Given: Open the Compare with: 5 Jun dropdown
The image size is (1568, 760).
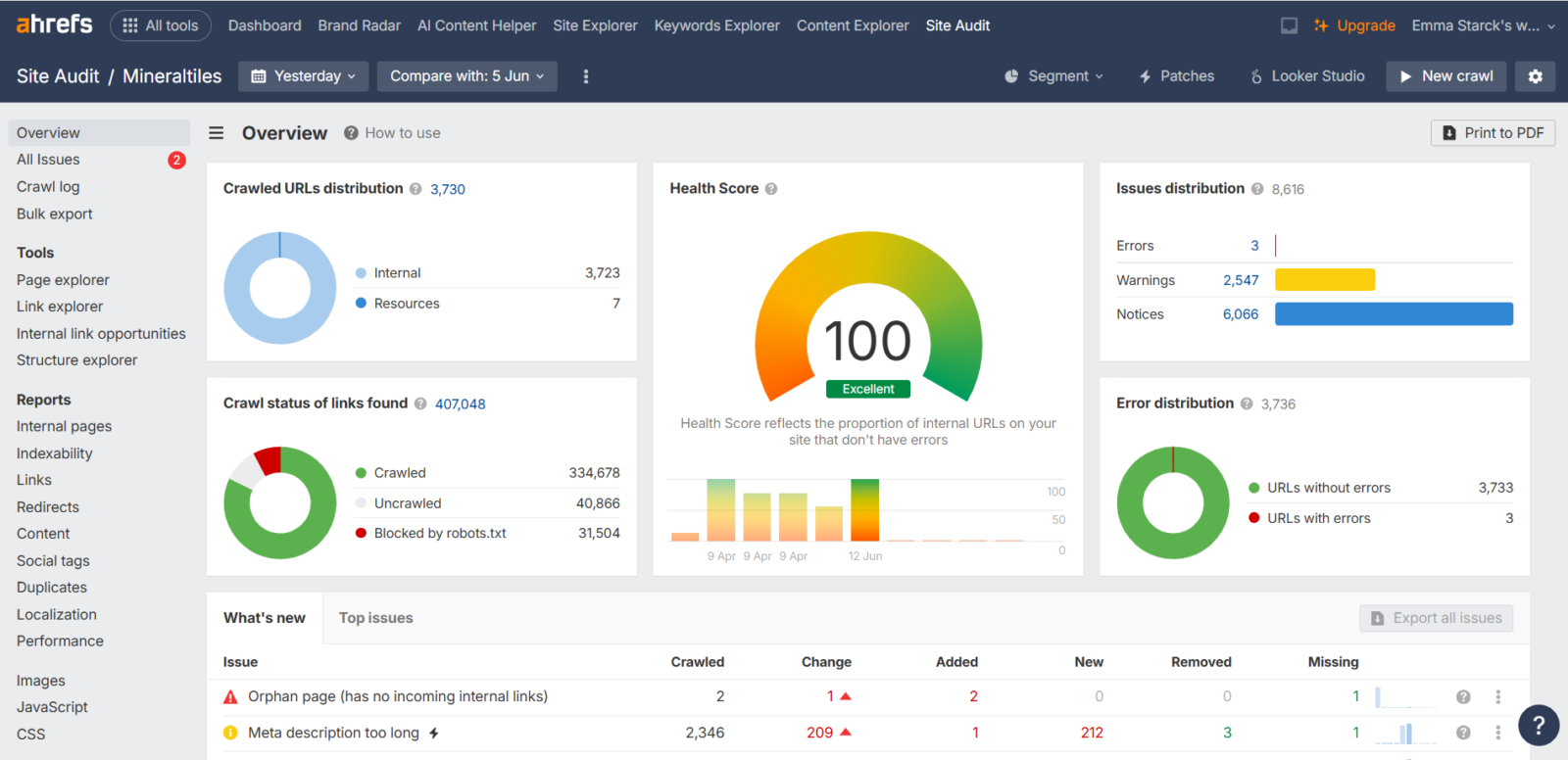Looking at the screenshot, I should [467, 76].
